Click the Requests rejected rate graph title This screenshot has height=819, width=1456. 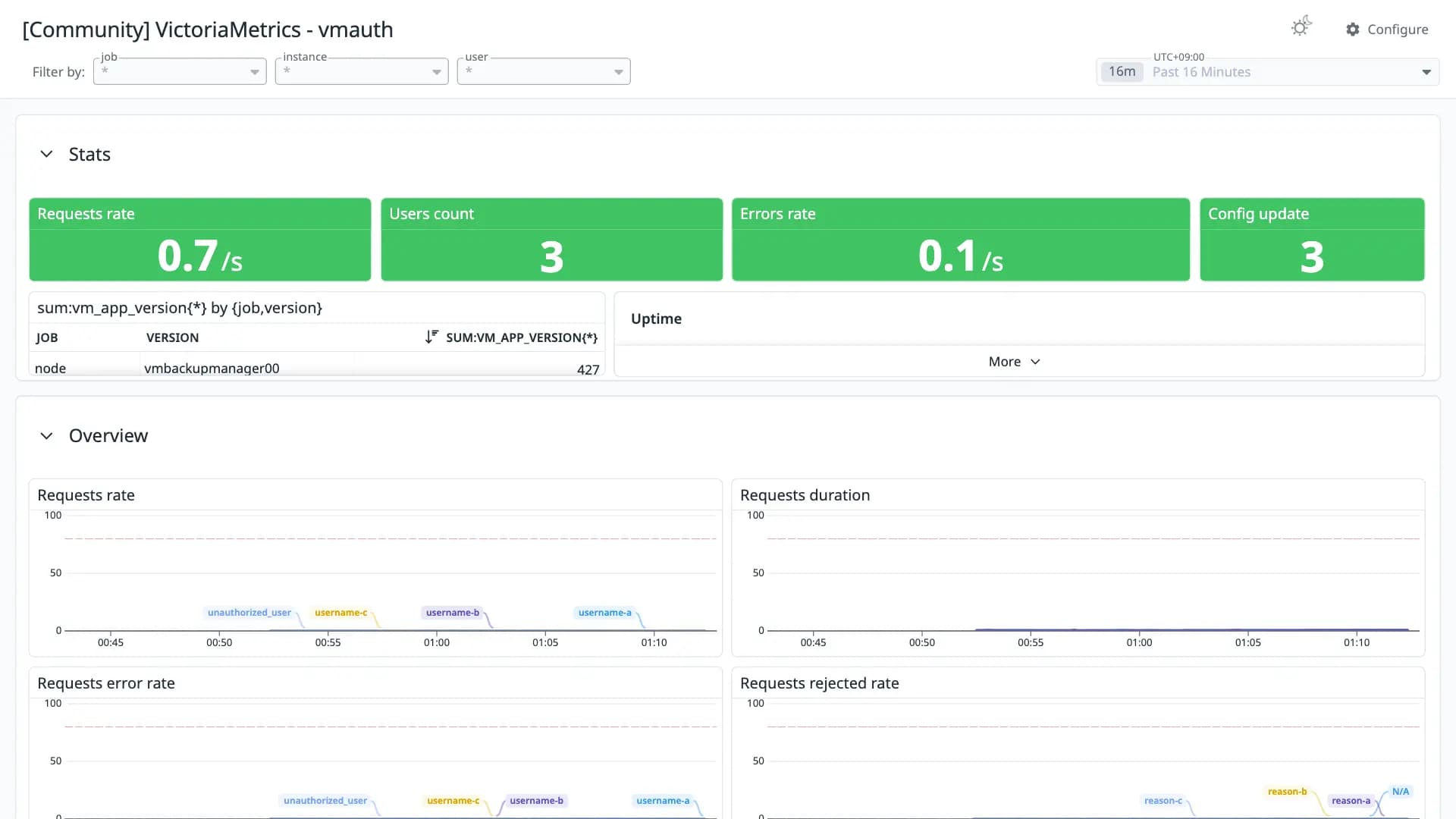pyautogui.click(x=819, y=683)
